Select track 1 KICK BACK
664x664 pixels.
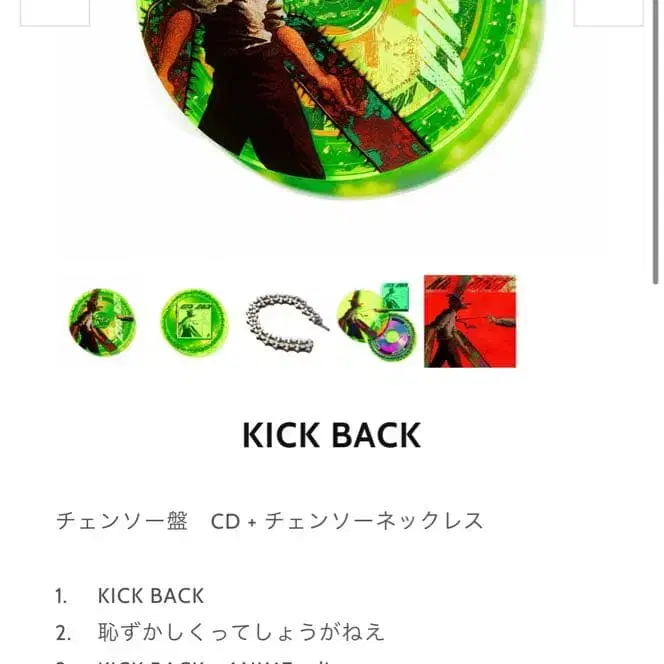pyautogui.click(x=151, y=596)
